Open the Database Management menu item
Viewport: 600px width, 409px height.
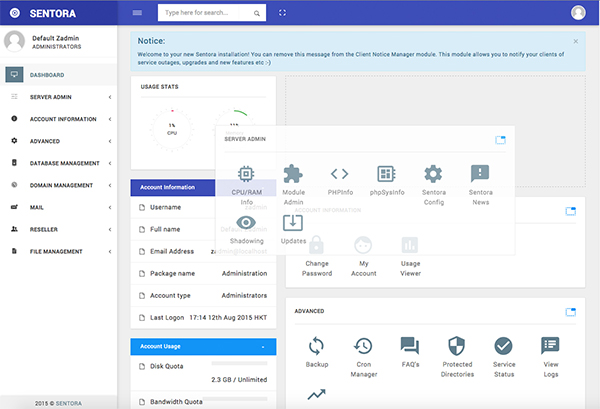coord(59,163)
